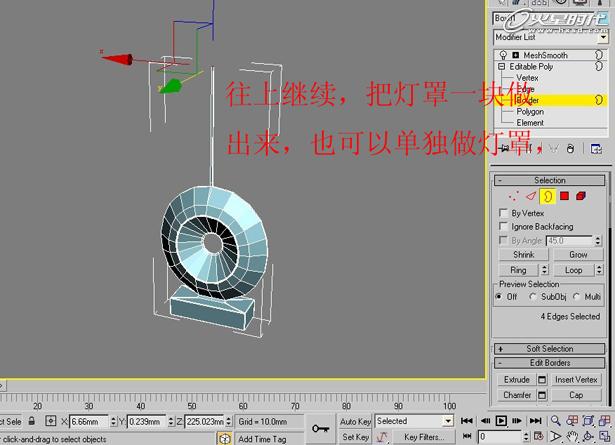Image resolution: width=615 pixels, height=445 pixels.
Task: Select Polygon sub-object mode icon
Action: (x=564, y=196)
